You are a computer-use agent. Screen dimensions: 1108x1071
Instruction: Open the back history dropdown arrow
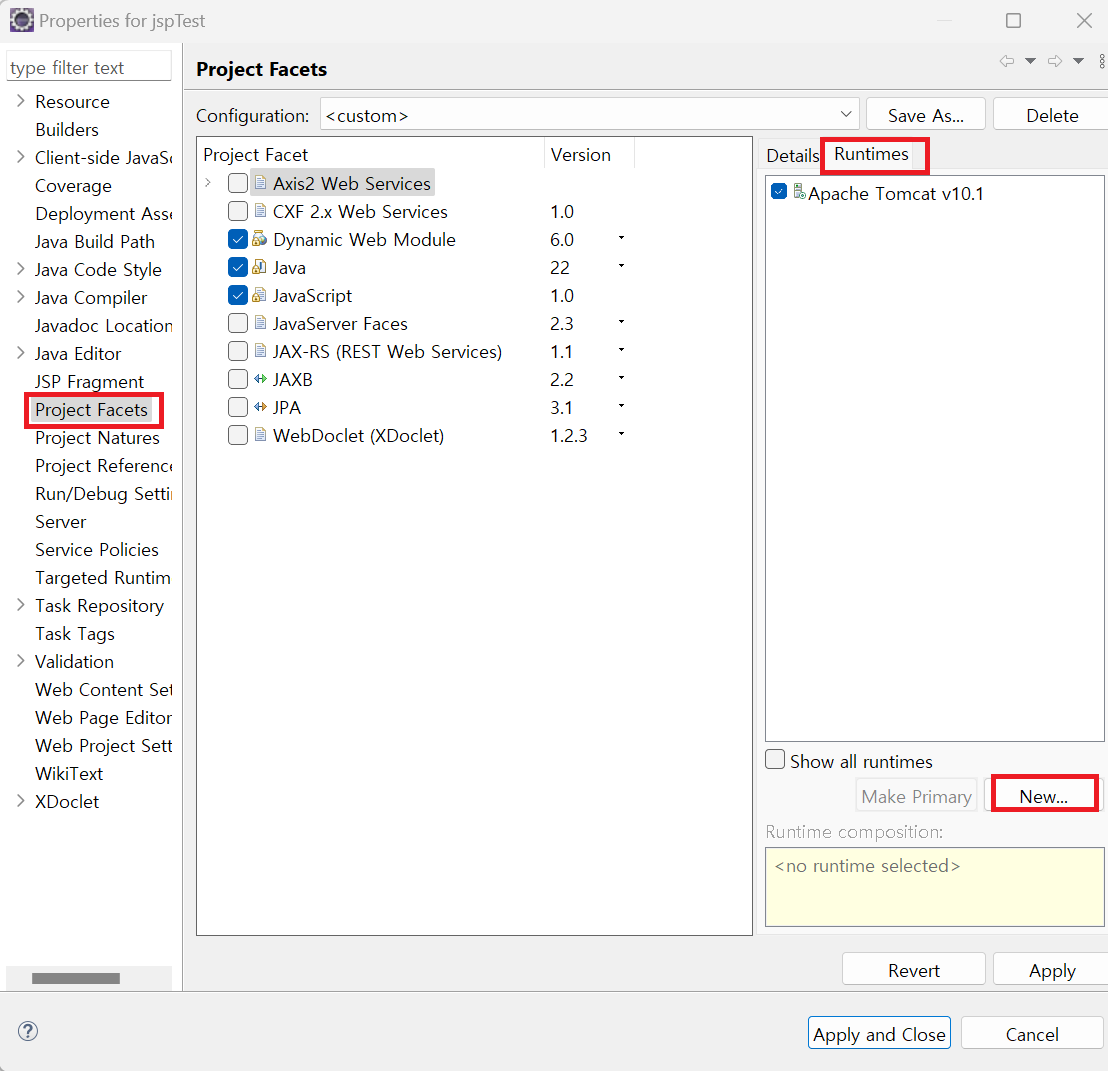point(1030,61)
